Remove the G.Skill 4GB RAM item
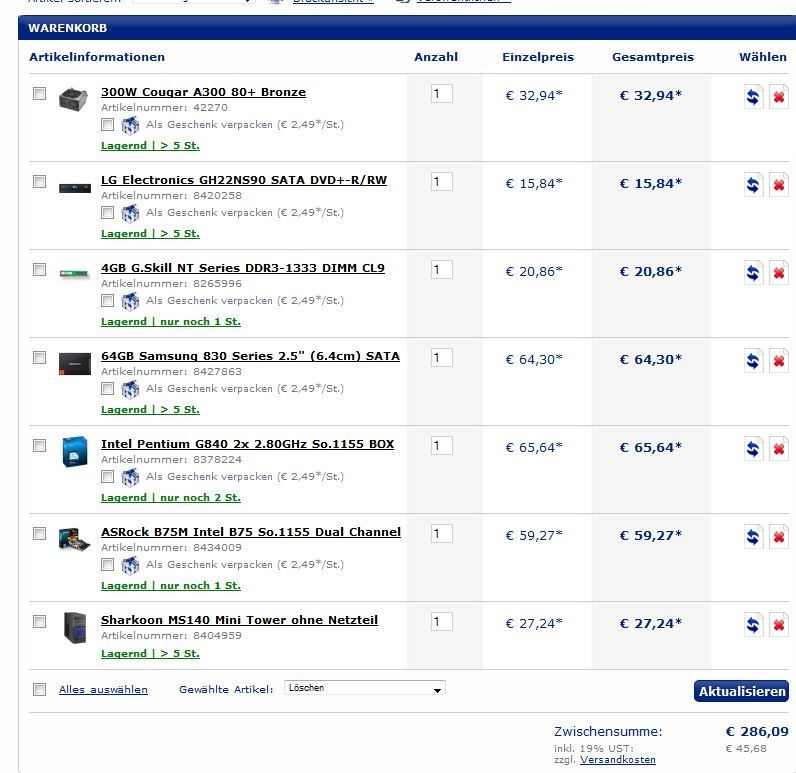 point(778,273)
